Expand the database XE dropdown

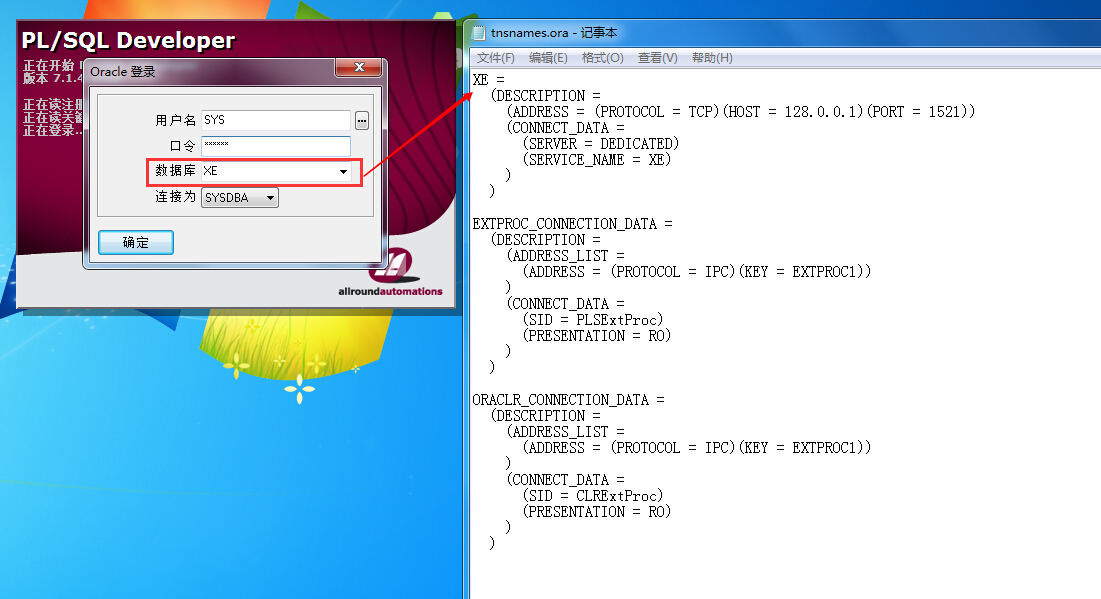click(343, 171)
